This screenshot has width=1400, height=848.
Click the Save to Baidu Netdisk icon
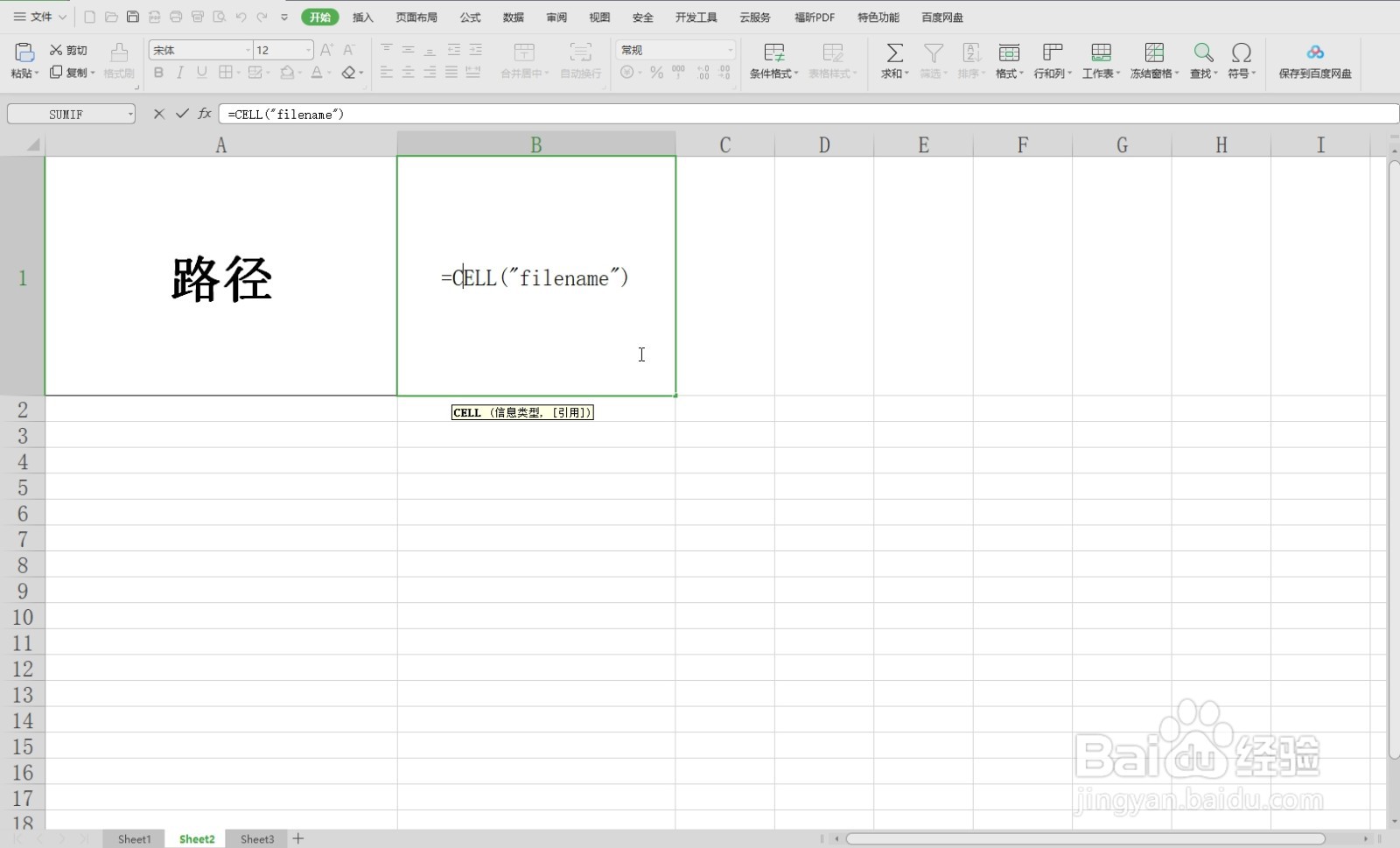[x=1315, y=53]
